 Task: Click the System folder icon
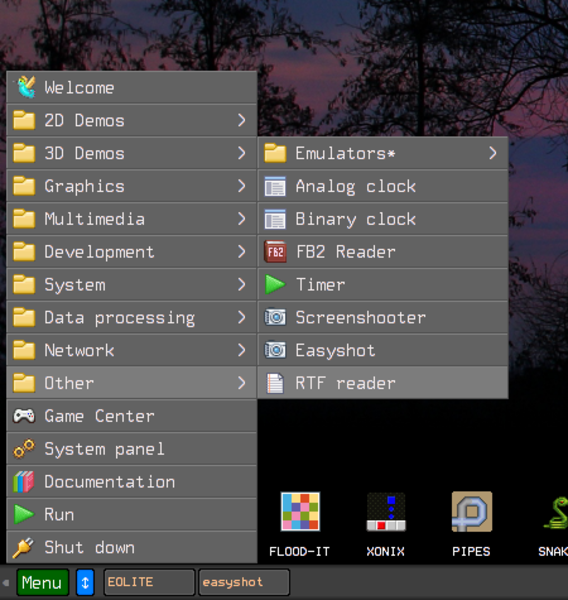24,285
